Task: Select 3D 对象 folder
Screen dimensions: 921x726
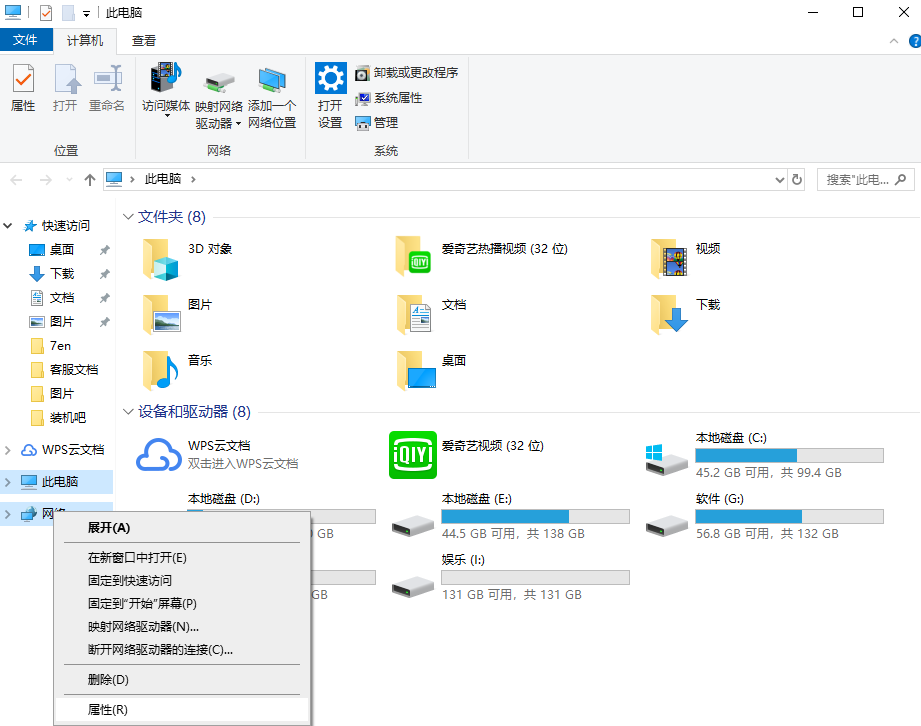Action: click(160, 257)
